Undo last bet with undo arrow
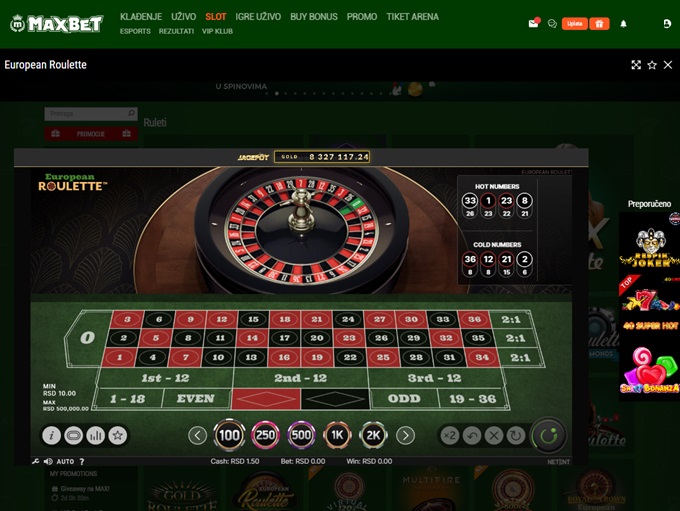This screenshot has height=511, width=680. click(x=472, y=436)
